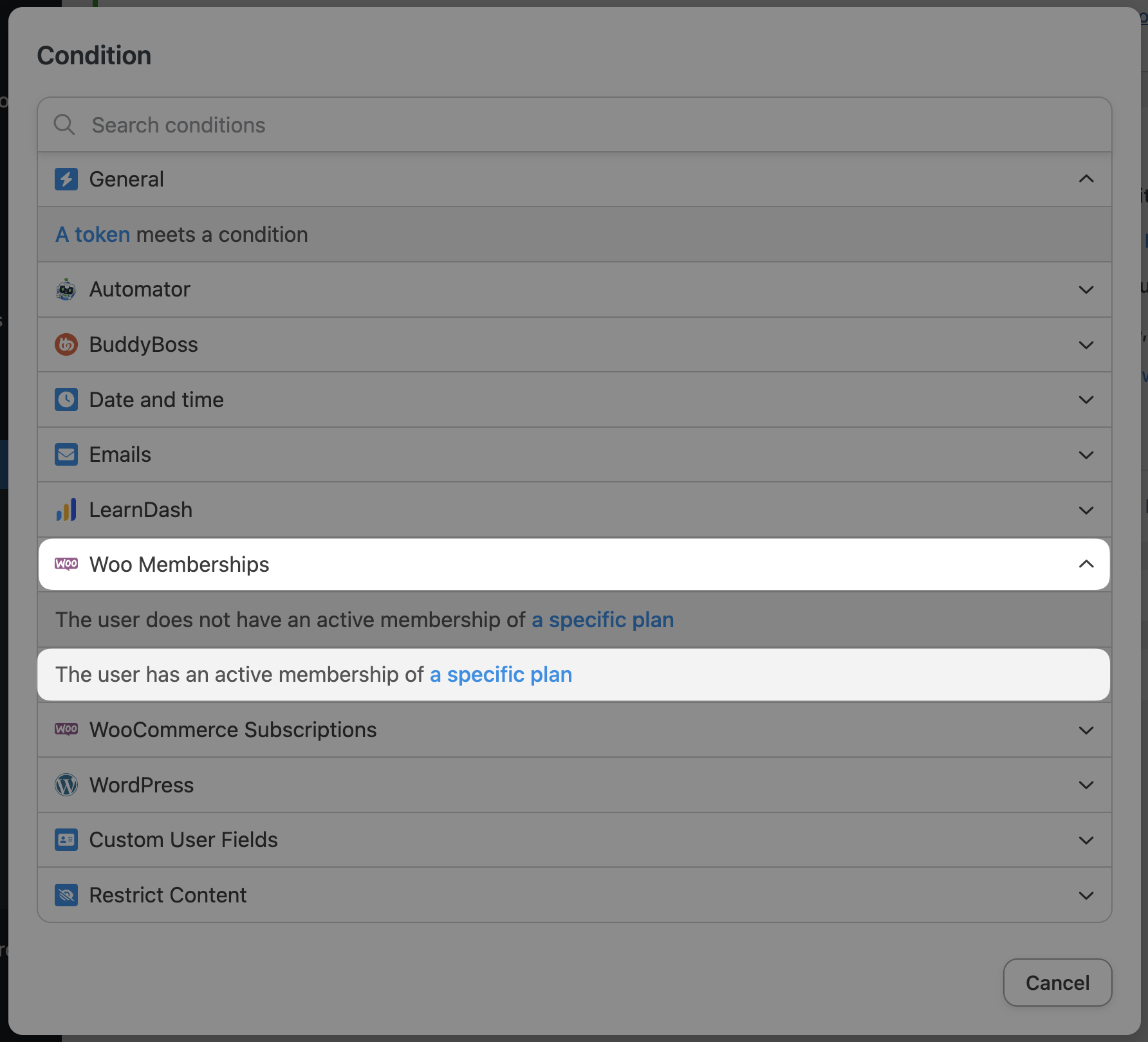This screenshot has width=1148, height=1042.
Task: Click the Date and time clock icon
Action: pyautogui.click(x=66, y=400)
